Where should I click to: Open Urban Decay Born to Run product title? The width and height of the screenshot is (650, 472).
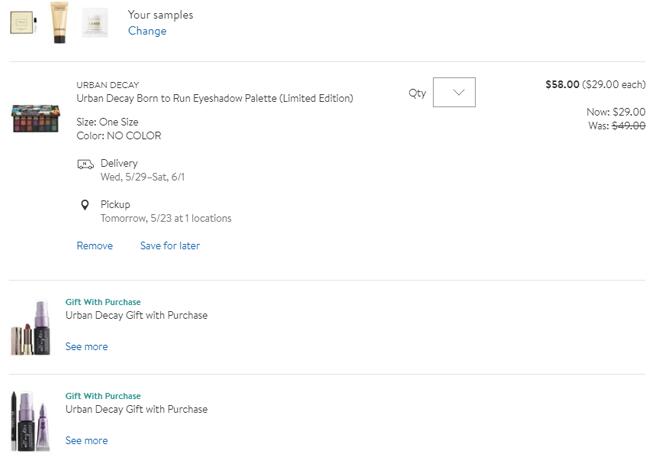click(x=214, y=99)
